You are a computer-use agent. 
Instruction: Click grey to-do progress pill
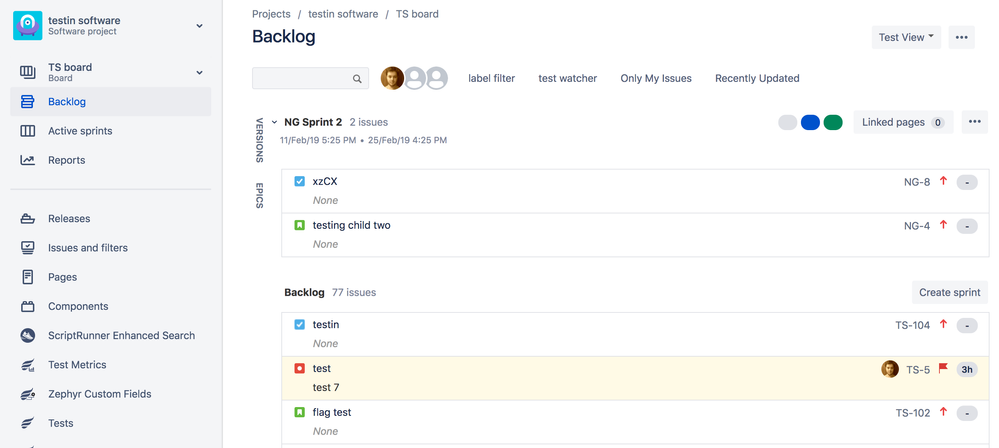point(787,122)
